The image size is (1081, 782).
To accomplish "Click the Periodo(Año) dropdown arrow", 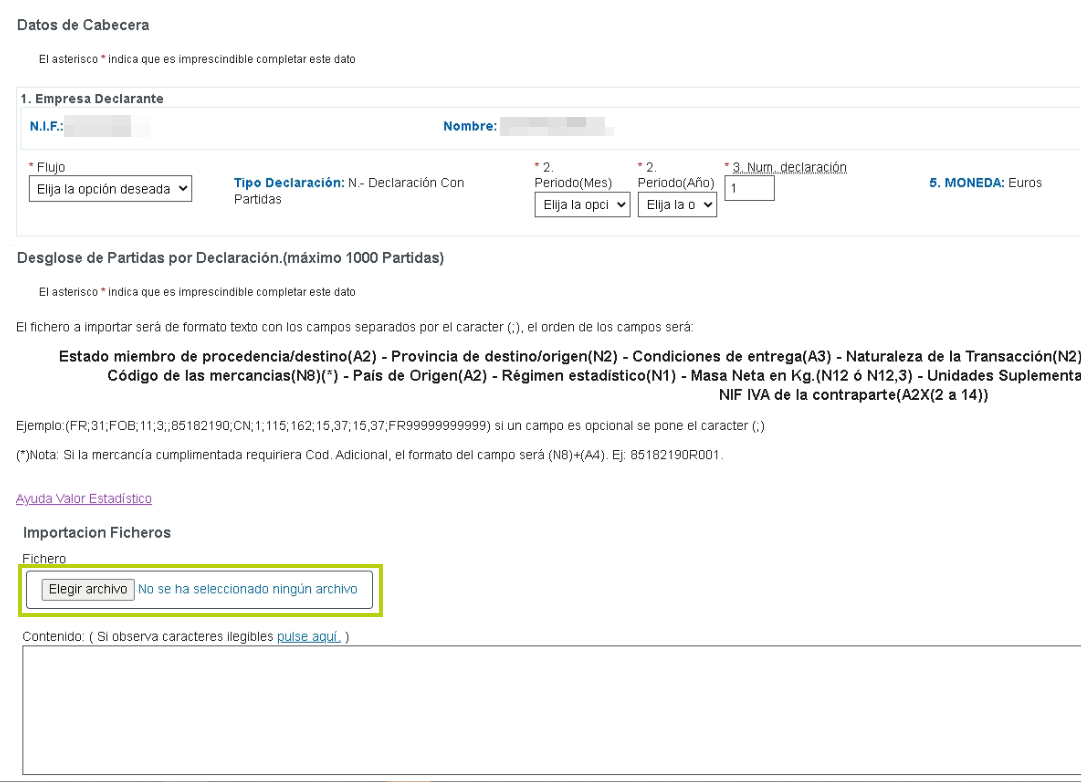I will coord(708,205).
